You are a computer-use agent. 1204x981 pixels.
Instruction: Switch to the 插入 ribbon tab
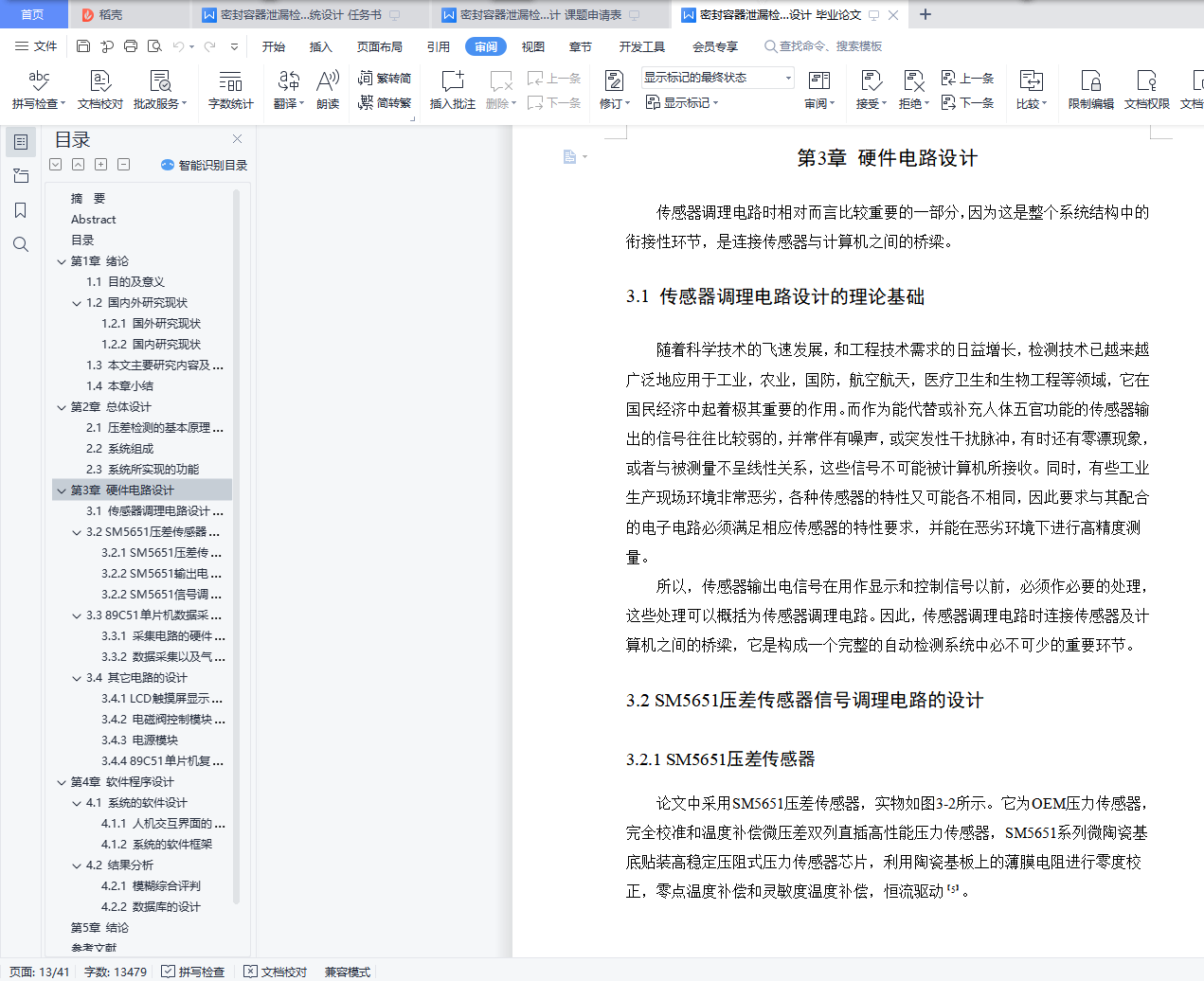pos(321,46)
